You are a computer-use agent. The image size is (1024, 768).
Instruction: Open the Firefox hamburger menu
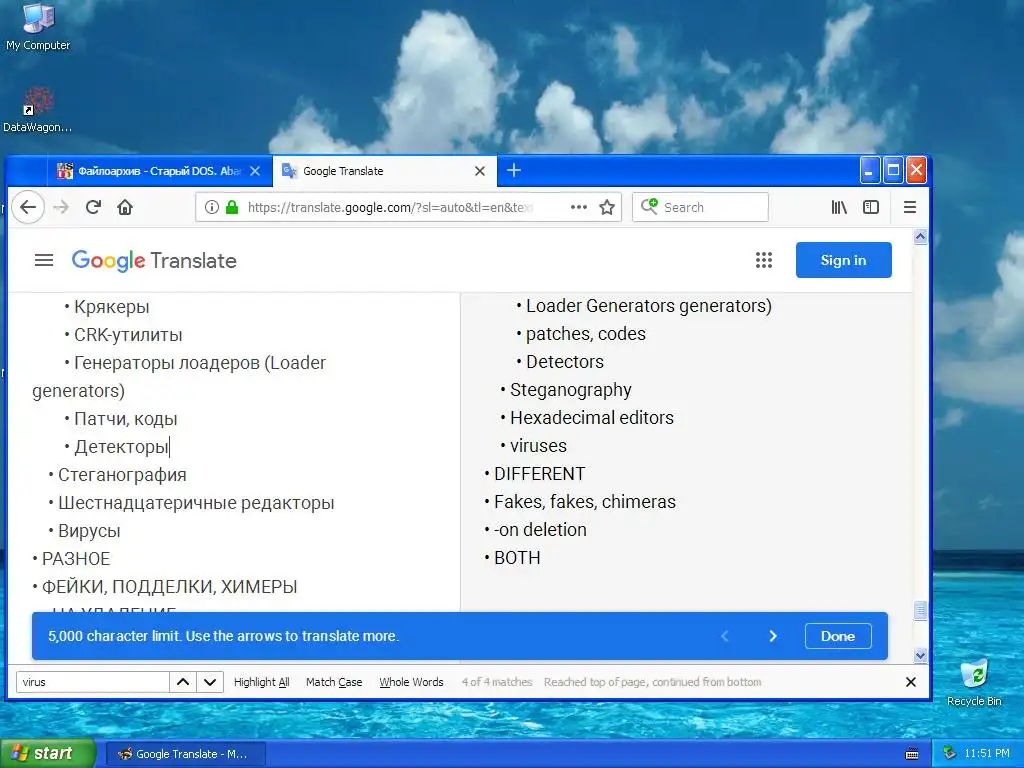(x=910, y=207)
